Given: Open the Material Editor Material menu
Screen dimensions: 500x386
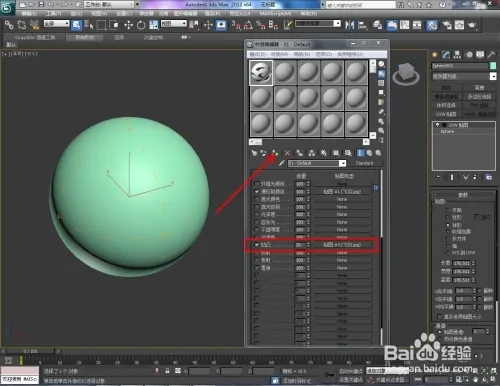Looking at the screenshot, I should 279,54.
